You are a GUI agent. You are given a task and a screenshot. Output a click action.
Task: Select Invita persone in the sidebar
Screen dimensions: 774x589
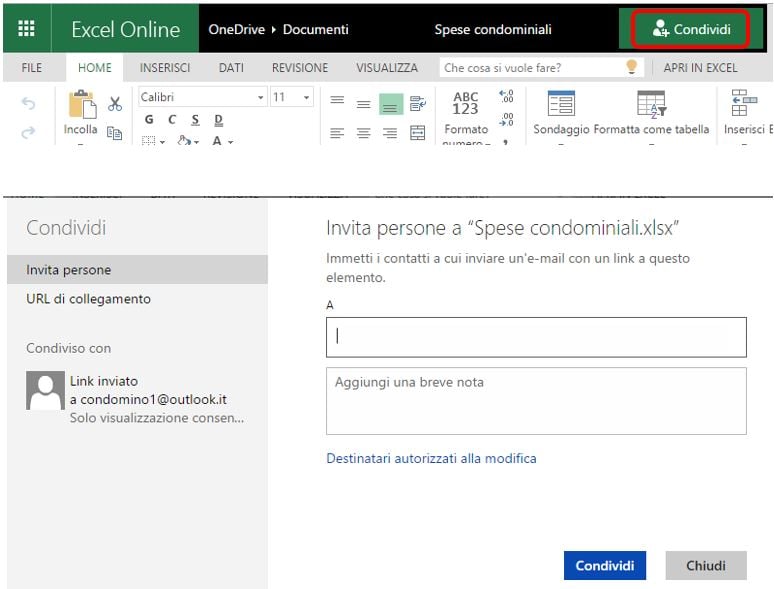(137, 270)
